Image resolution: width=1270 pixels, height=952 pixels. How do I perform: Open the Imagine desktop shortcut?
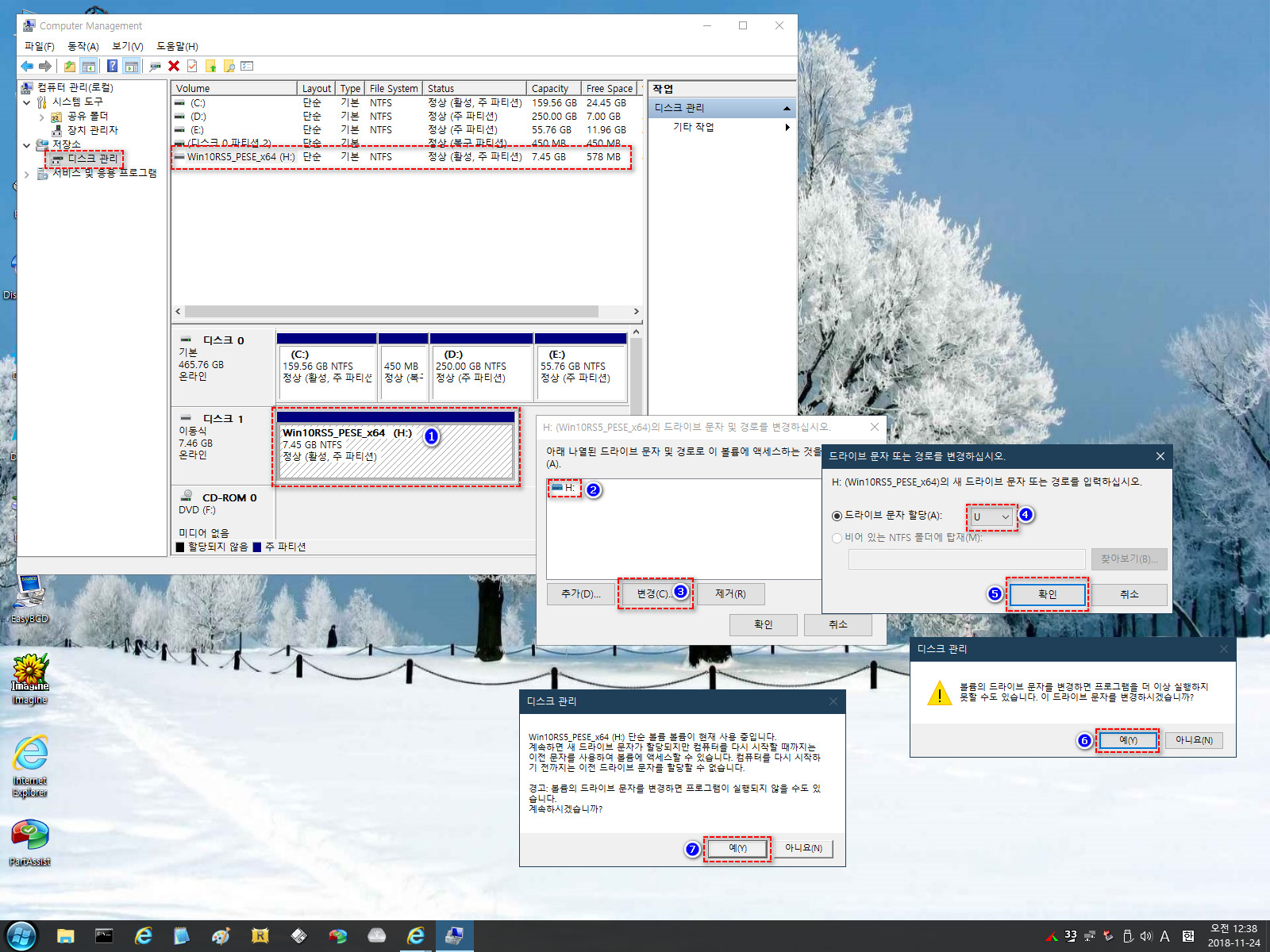(x=29, y=679)
